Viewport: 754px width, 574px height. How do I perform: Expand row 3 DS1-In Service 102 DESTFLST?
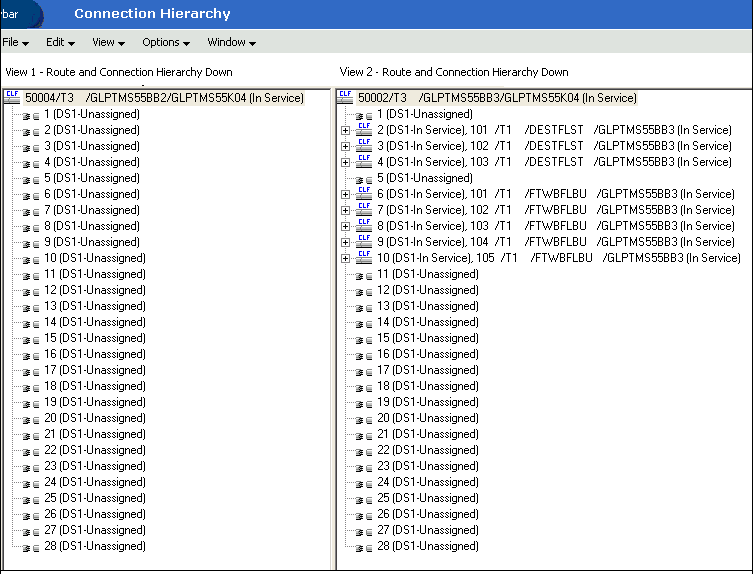pyautogui.click(x=345, y=146)
